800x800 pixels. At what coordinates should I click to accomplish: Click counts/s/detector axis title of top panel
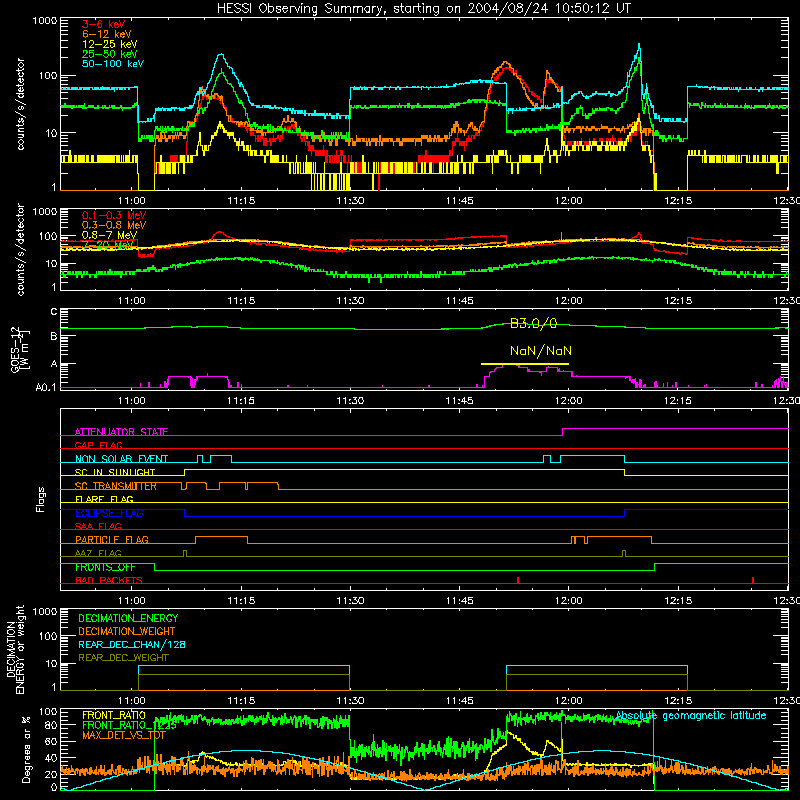click(20, 104)
